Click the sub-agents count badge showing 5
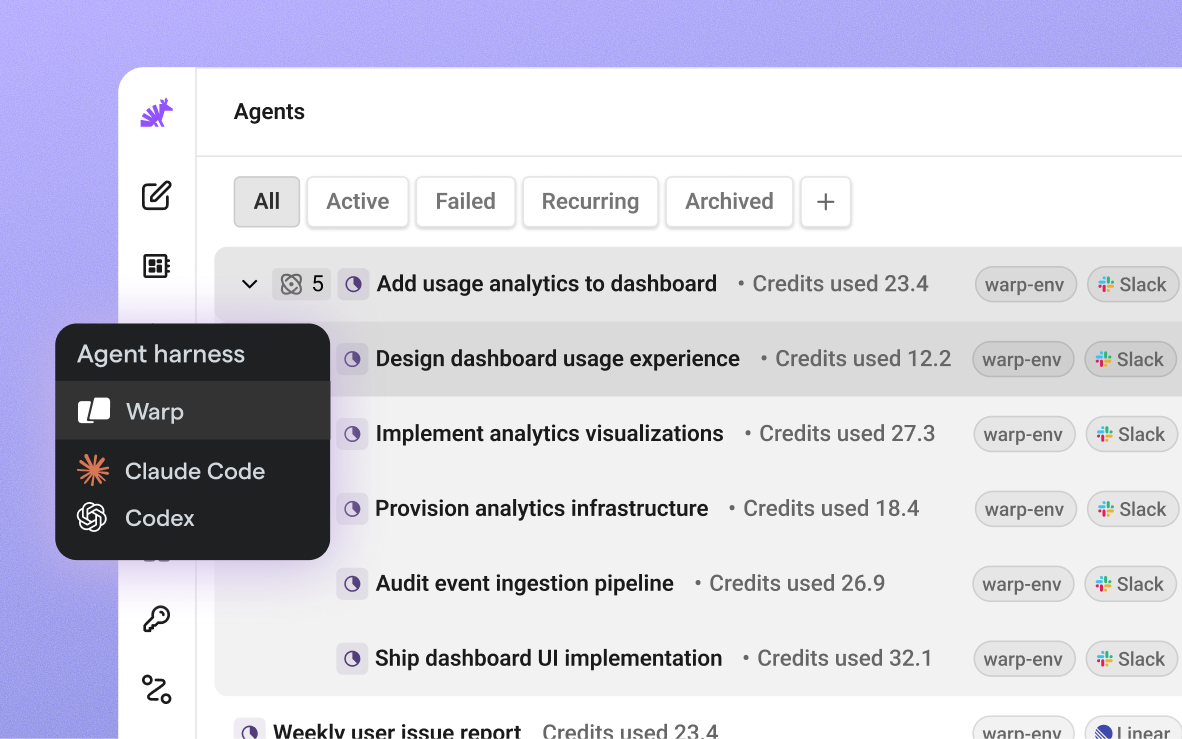 (x=302, y=284)
